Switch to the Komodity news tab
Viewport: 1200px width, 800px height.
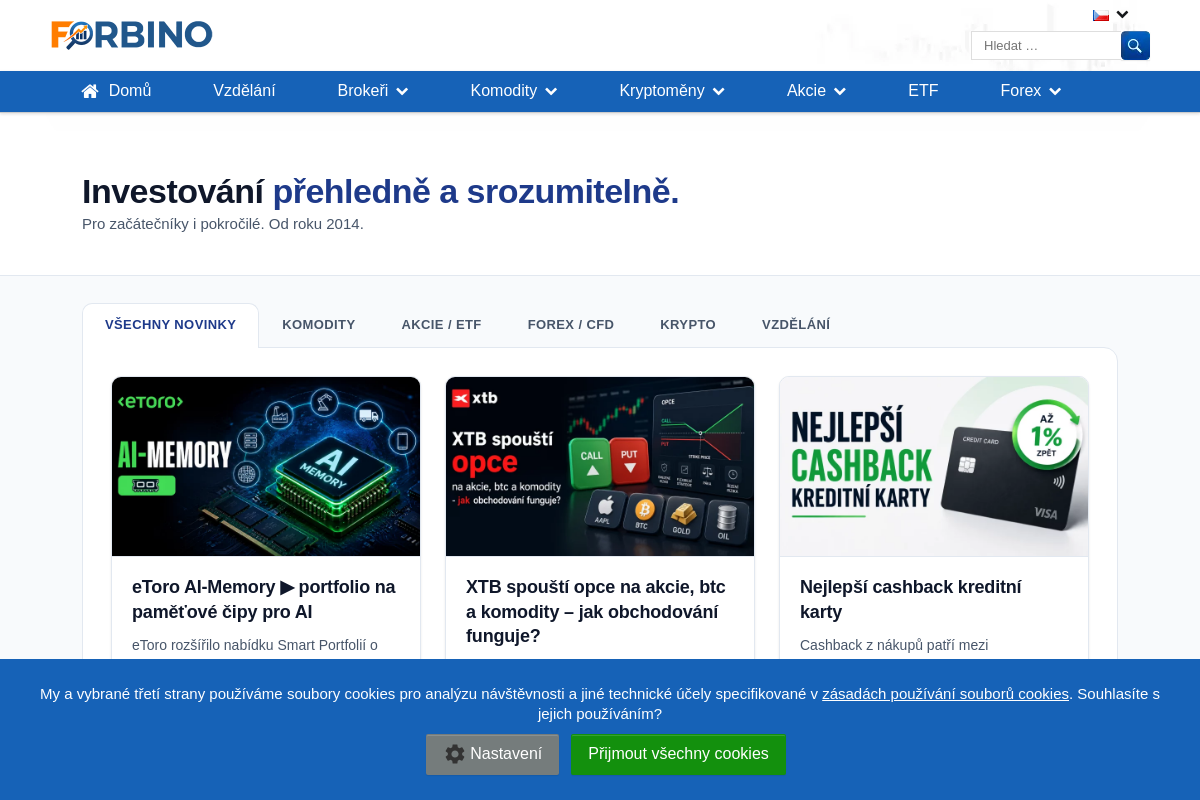319,325
